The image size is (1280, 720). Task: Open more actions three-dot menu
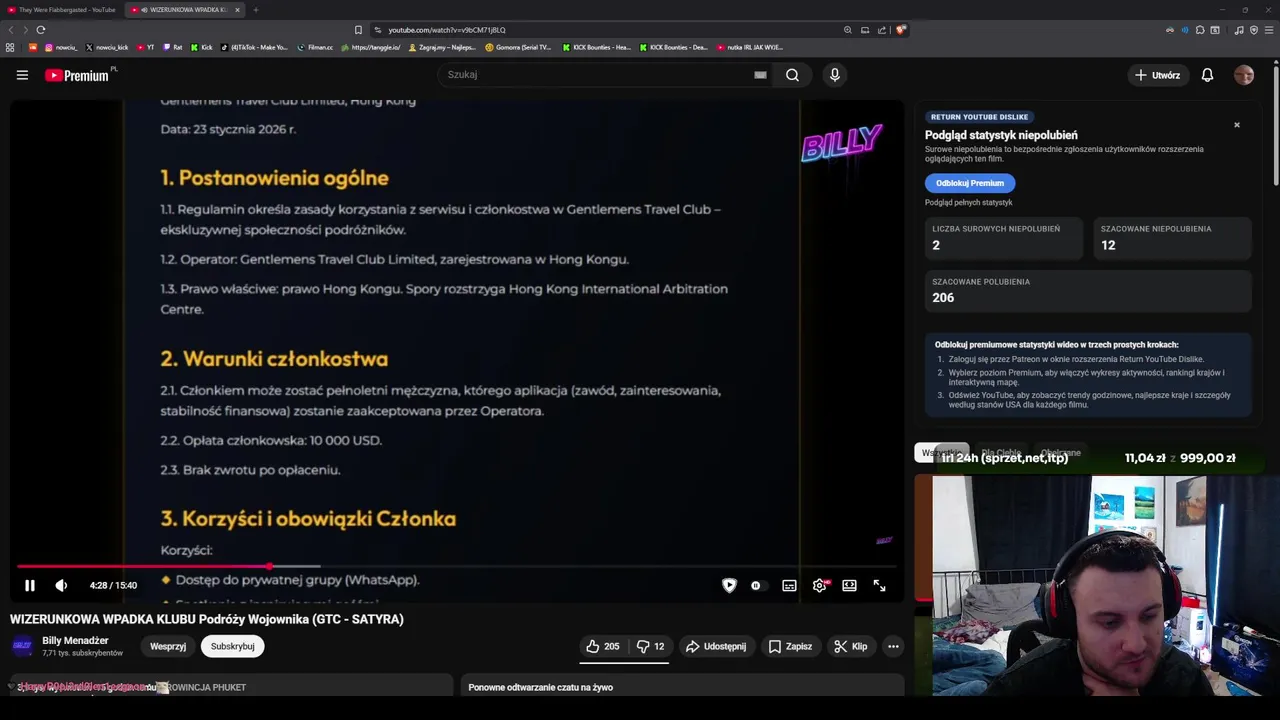pos(893,647)
